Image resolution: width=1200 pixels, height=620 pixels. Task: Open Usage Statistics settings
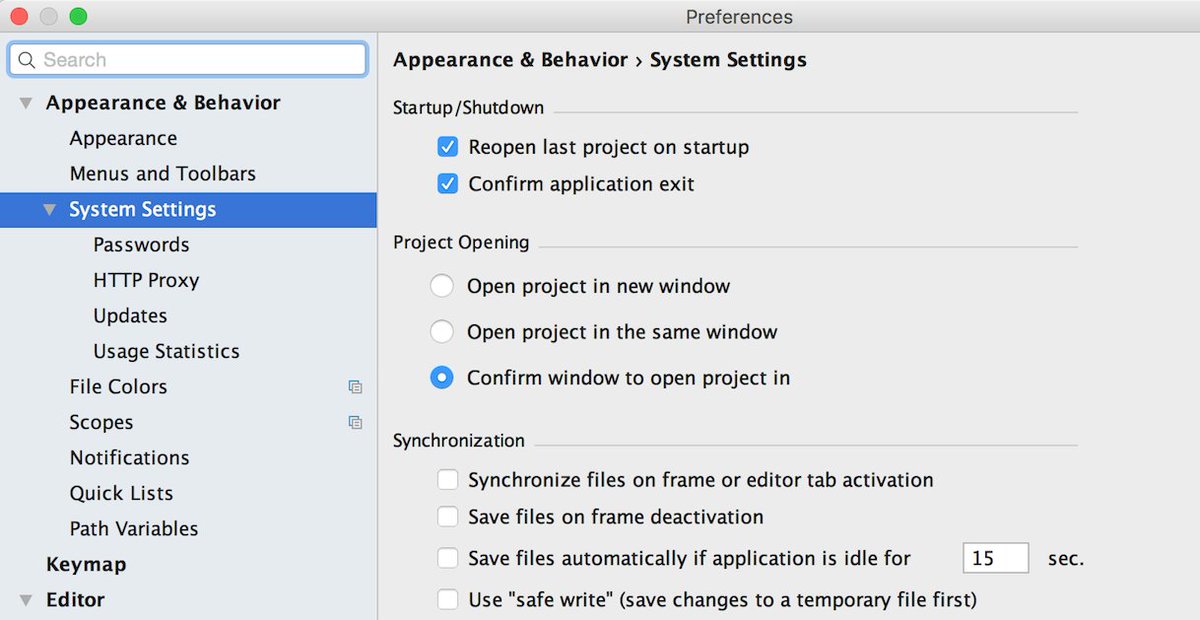tap(166, 352)
